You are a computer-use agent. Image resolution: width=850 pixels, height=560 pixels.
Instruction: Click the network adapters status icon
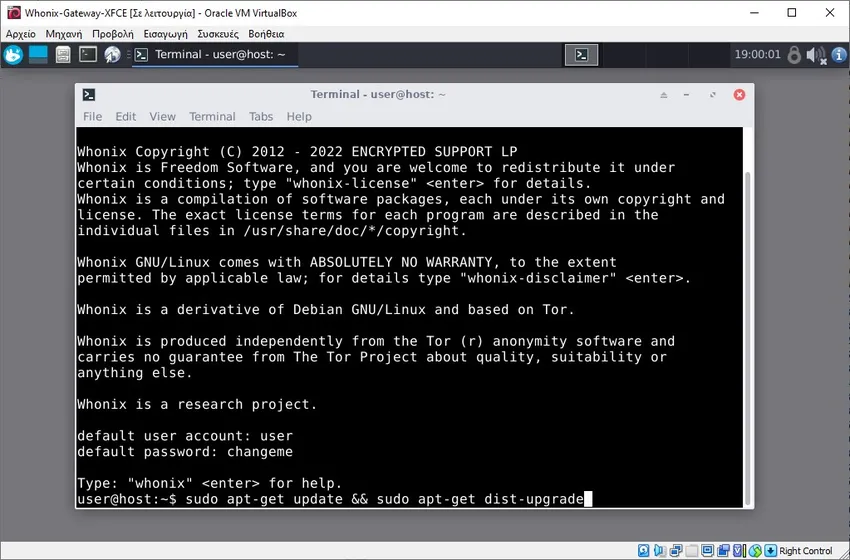pyautogui.click(x=676, y=551)
